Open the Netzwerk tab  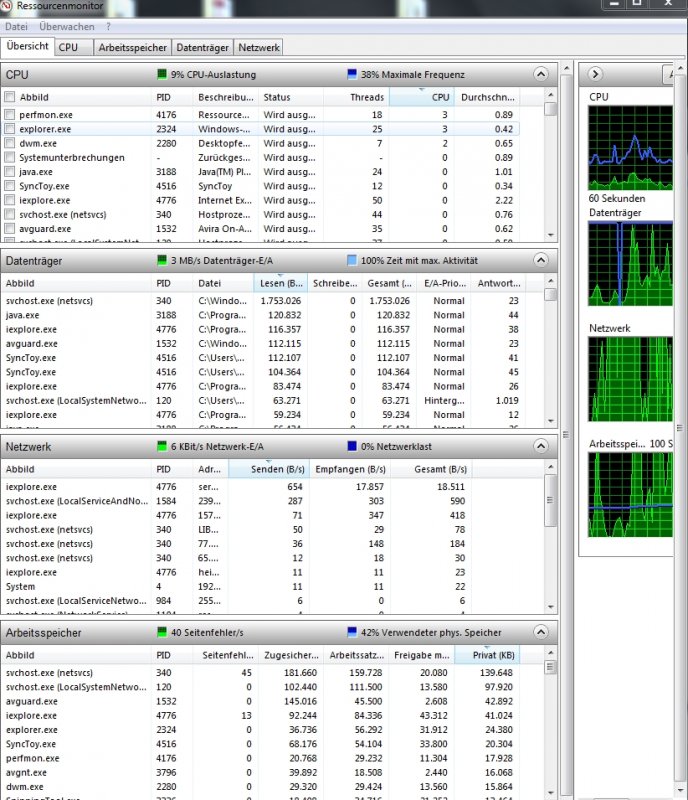tap(259, 47)
